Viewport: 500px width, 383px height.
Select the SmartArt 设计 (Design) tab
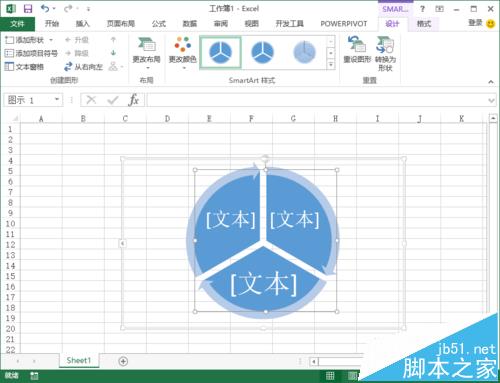(392, 24)
